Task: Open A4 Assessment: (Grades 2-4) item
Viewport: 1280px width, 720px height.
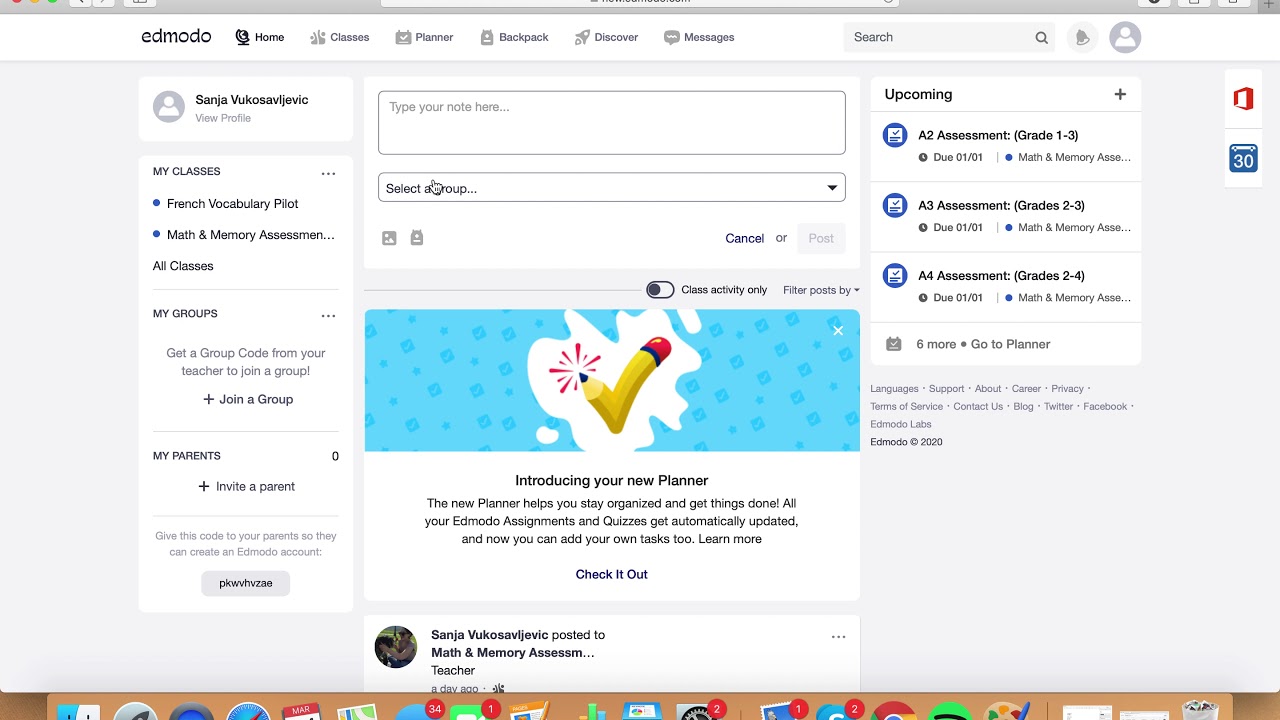Action: (1001, 275)
